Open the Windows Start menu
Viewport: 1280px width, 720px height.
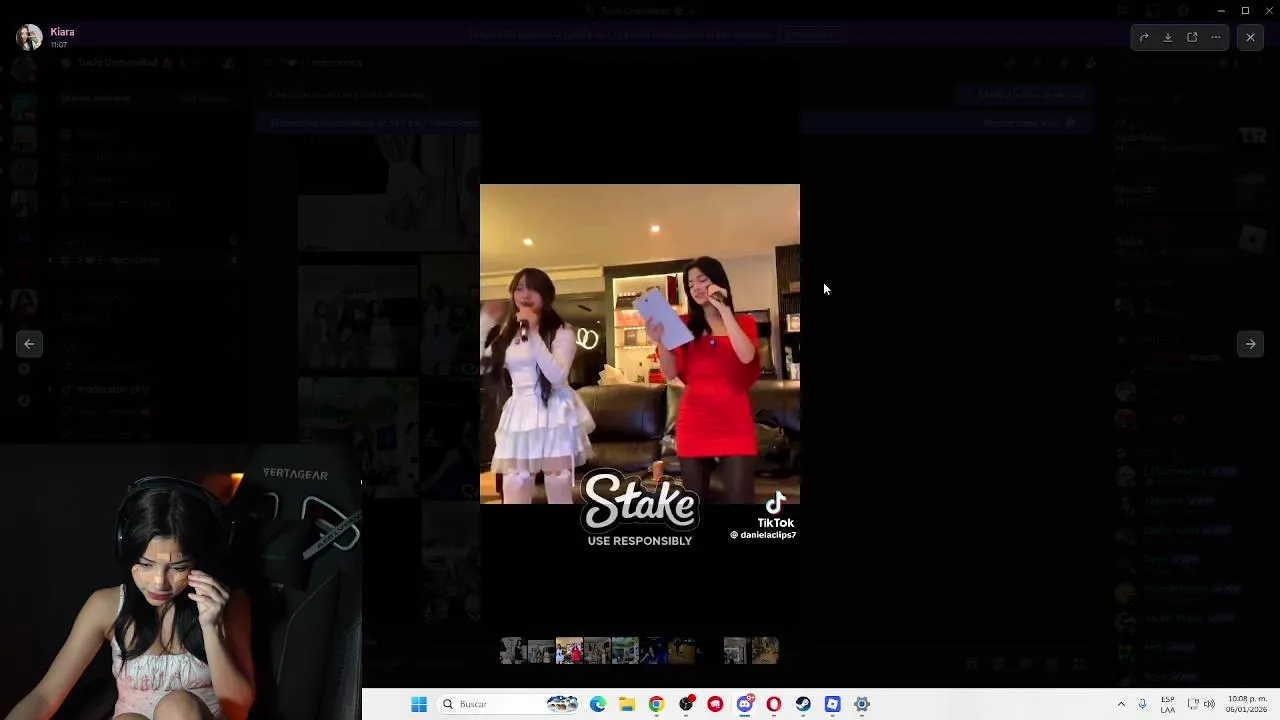(419, 704)
